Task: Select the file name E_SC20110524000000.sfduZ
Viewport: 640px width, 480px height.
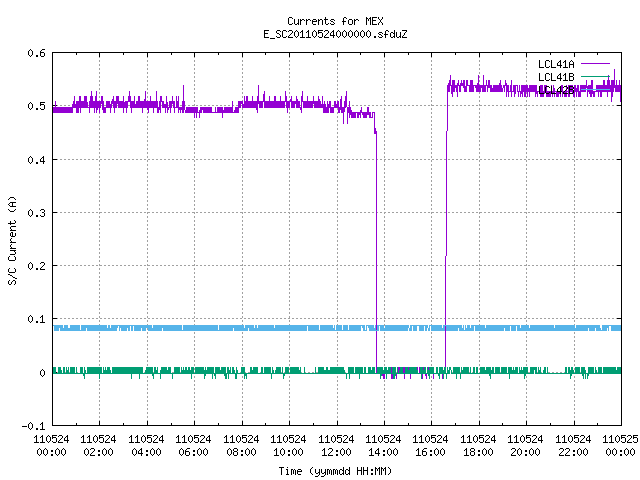Action: (x=335, y=34)
